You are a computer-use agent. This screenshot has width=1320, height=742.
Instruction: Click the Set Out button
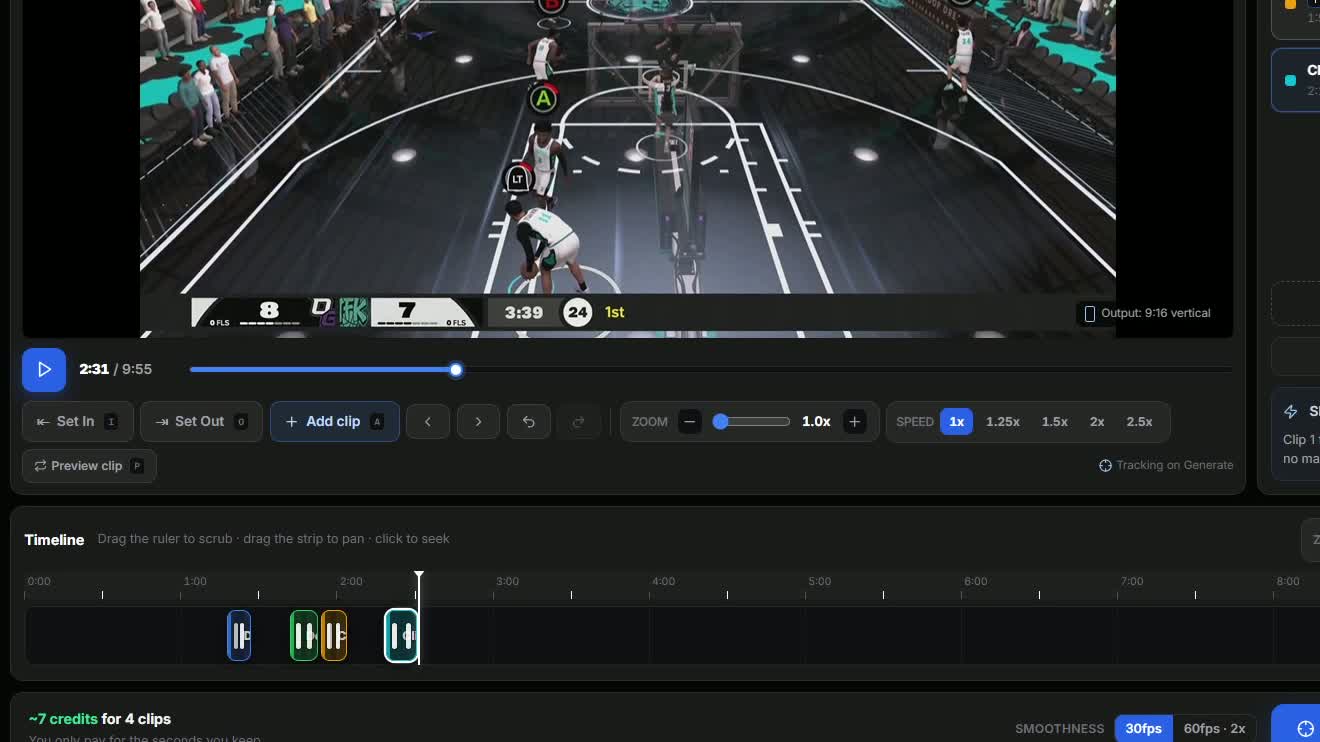201,422
